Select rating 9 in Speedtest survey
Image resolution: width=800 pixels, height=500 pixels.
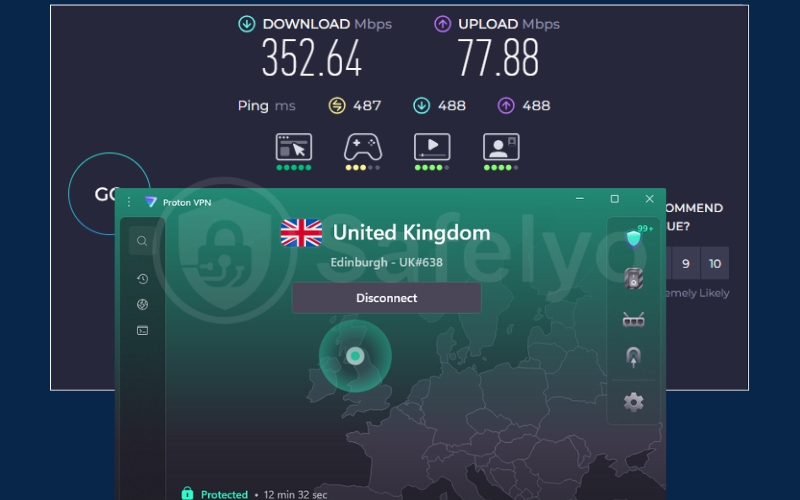coord(686,263)
